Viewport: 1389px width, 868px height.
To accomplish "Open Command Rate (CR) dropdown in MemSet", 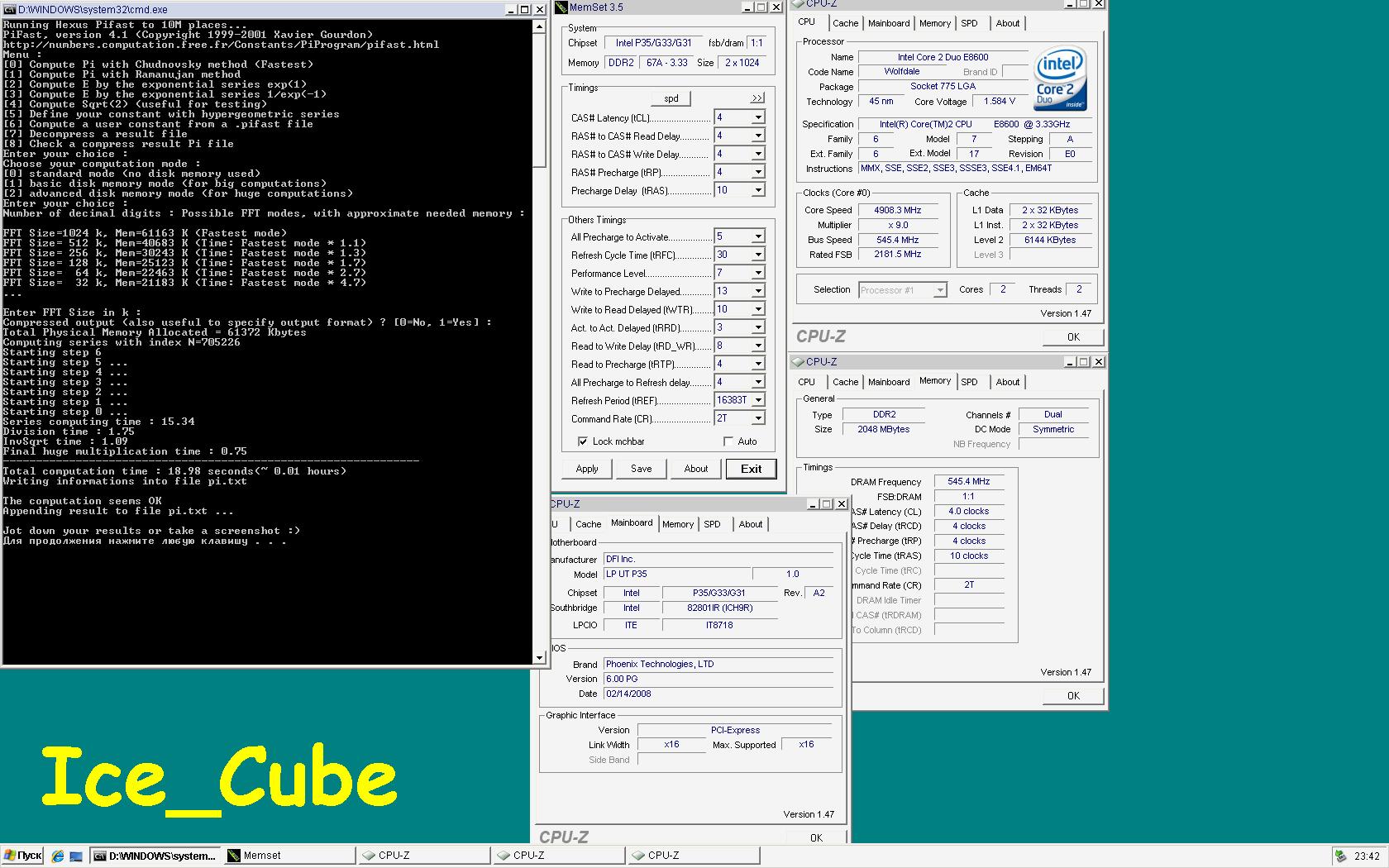I will [x=757, y=418].
